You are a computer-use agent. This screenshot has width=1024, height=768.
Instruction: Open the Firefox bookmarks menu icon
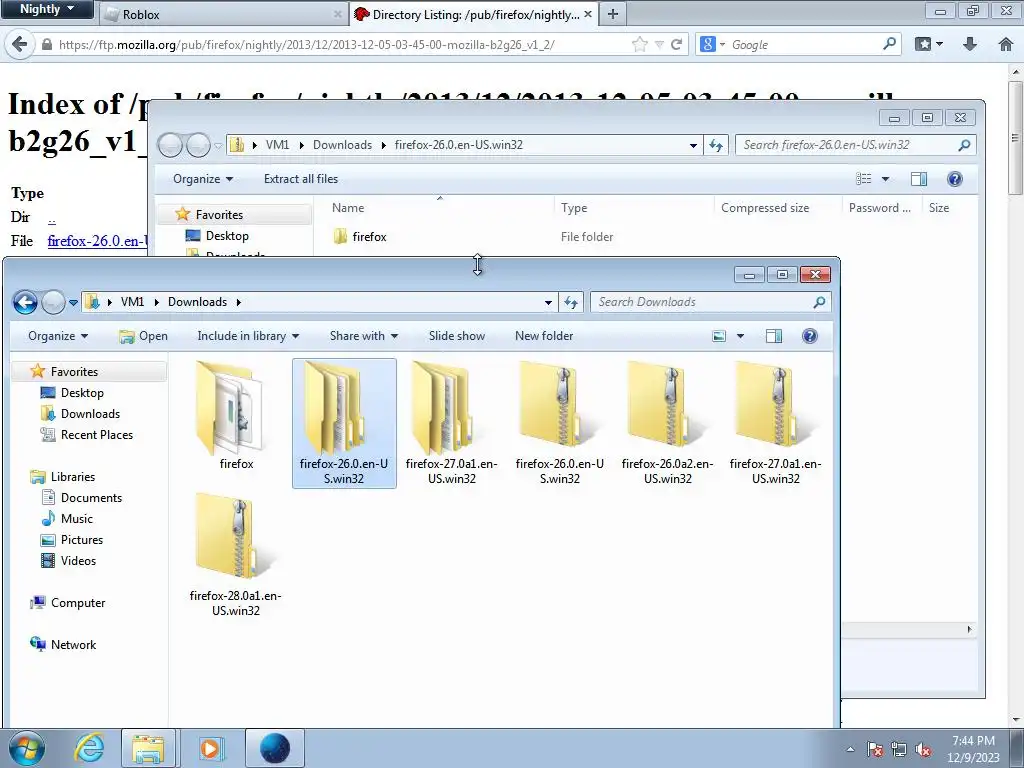point(923,44)
